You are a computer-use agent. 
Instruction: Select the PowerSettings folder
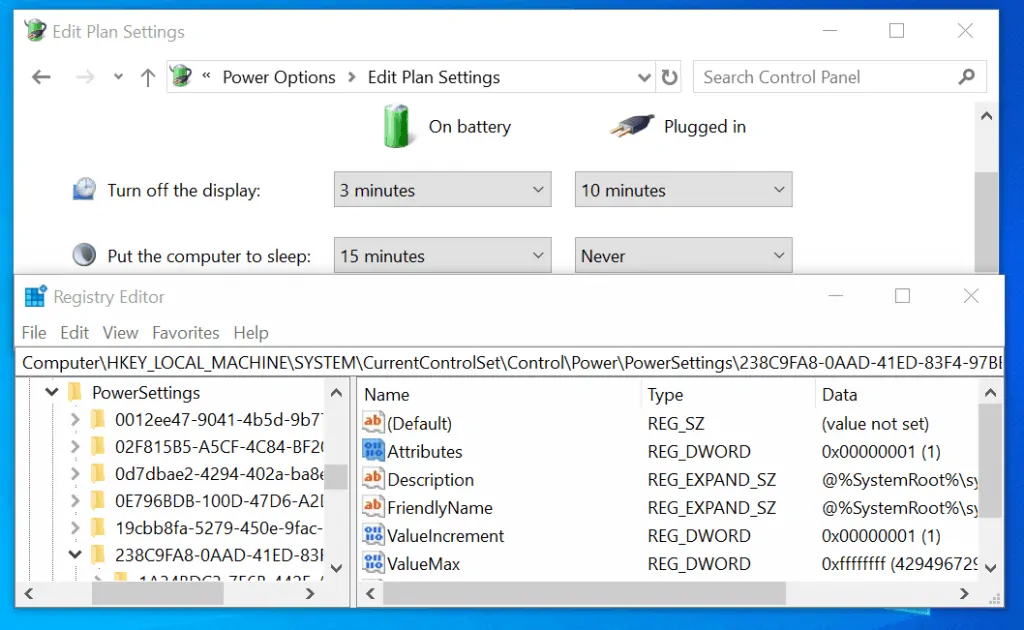146,392
